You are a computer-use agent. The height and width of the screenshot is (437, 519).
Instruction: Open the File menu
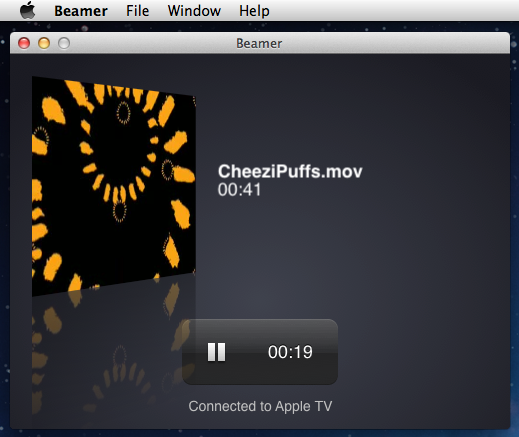point(137,11)
